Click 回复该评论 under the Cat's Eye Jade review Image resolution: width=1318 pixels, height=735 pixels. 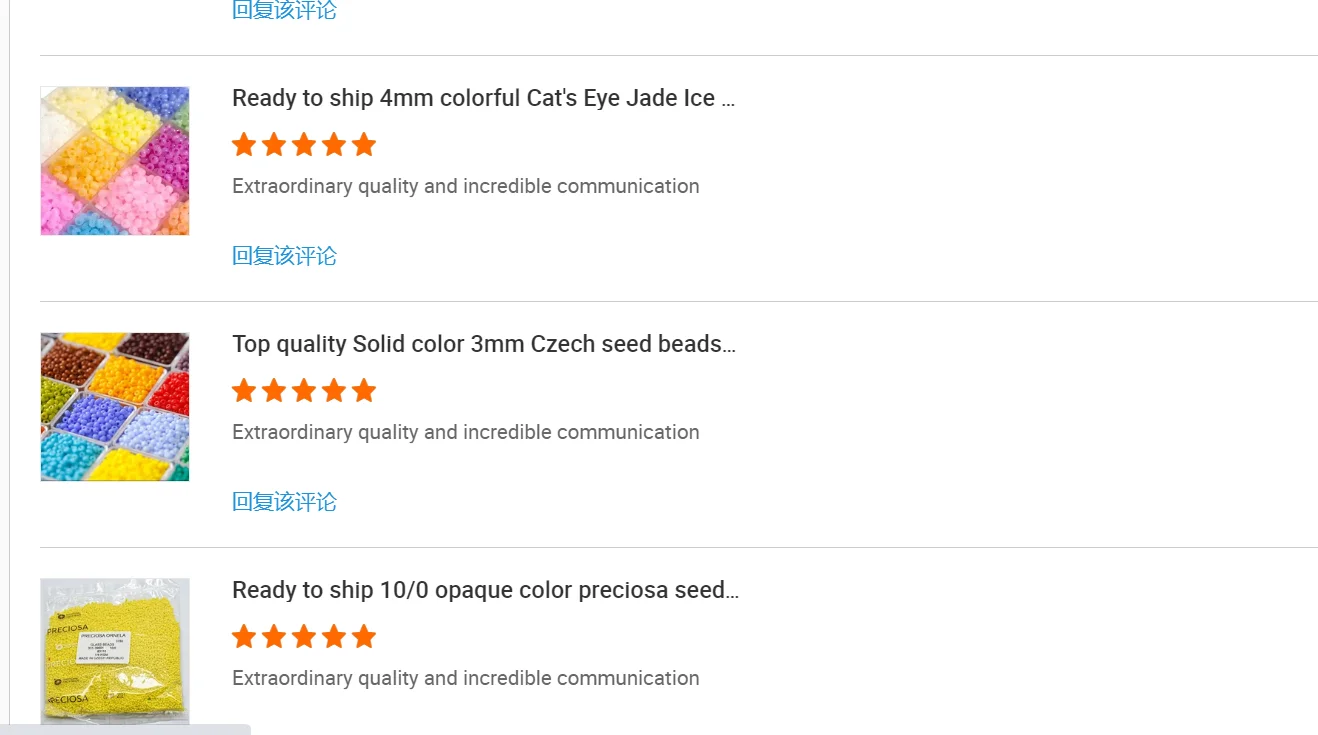tap(284, 256)
